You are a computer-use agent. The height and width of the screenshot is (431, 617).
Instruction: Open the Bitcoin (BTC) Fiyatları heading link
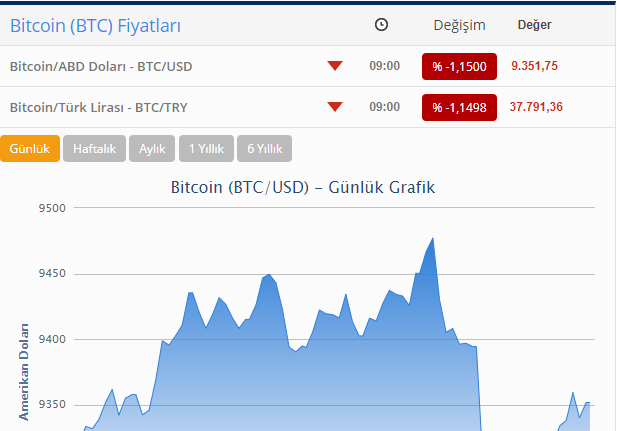pos(95,26)
